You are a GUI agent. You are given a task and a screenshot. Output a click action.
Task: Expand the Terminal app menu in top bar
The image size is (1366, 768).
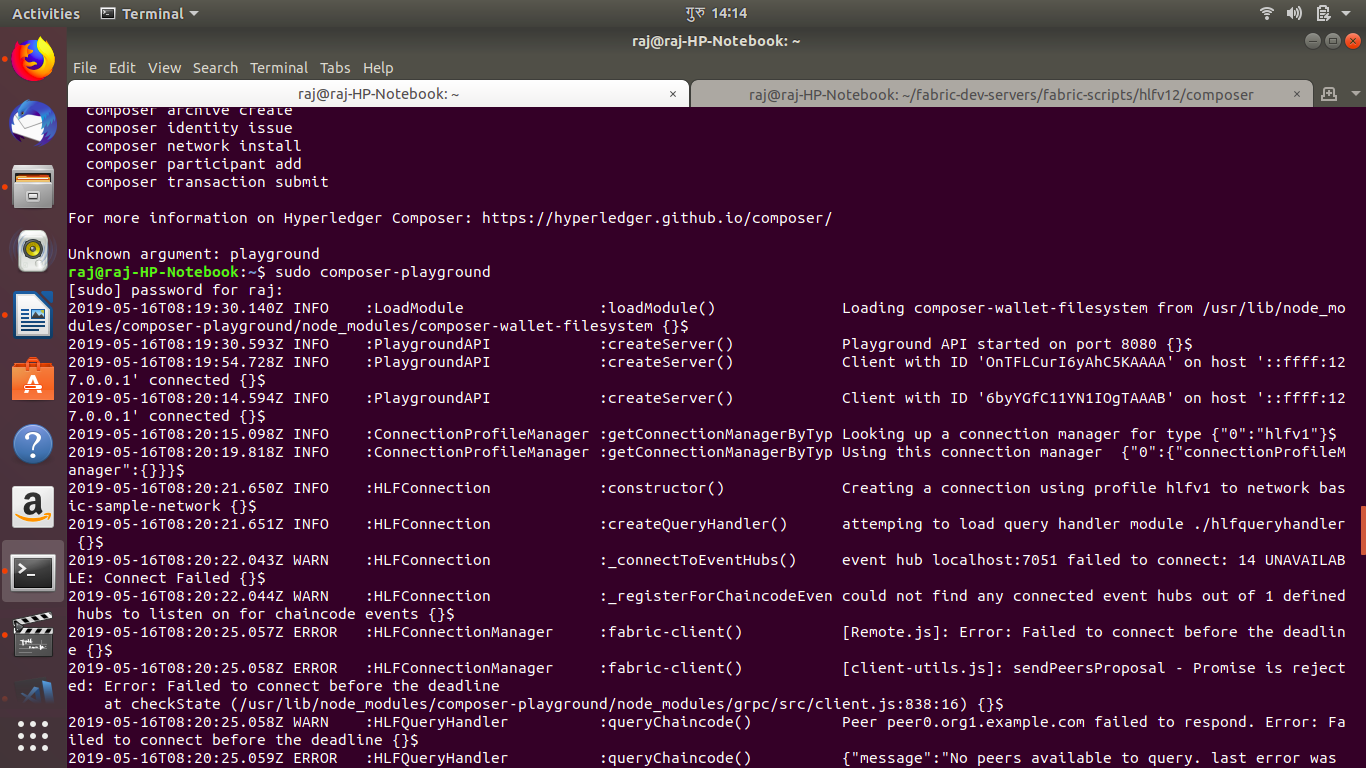(150, 13)
